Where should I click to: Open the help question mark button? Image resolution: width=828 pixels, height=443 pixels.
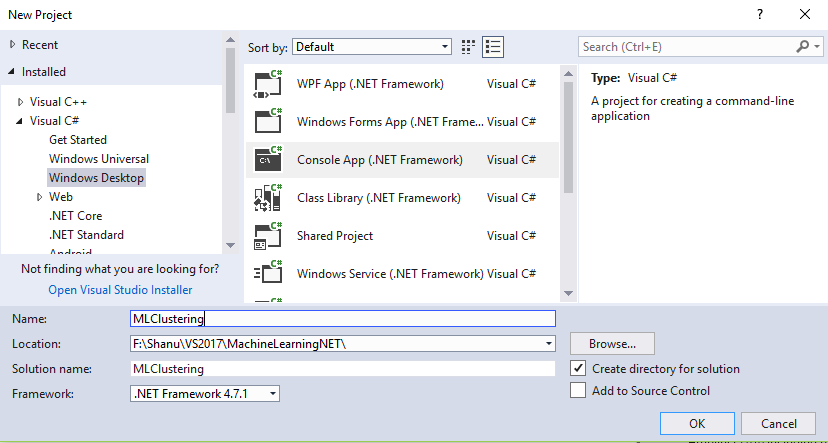tap(759, 14)
